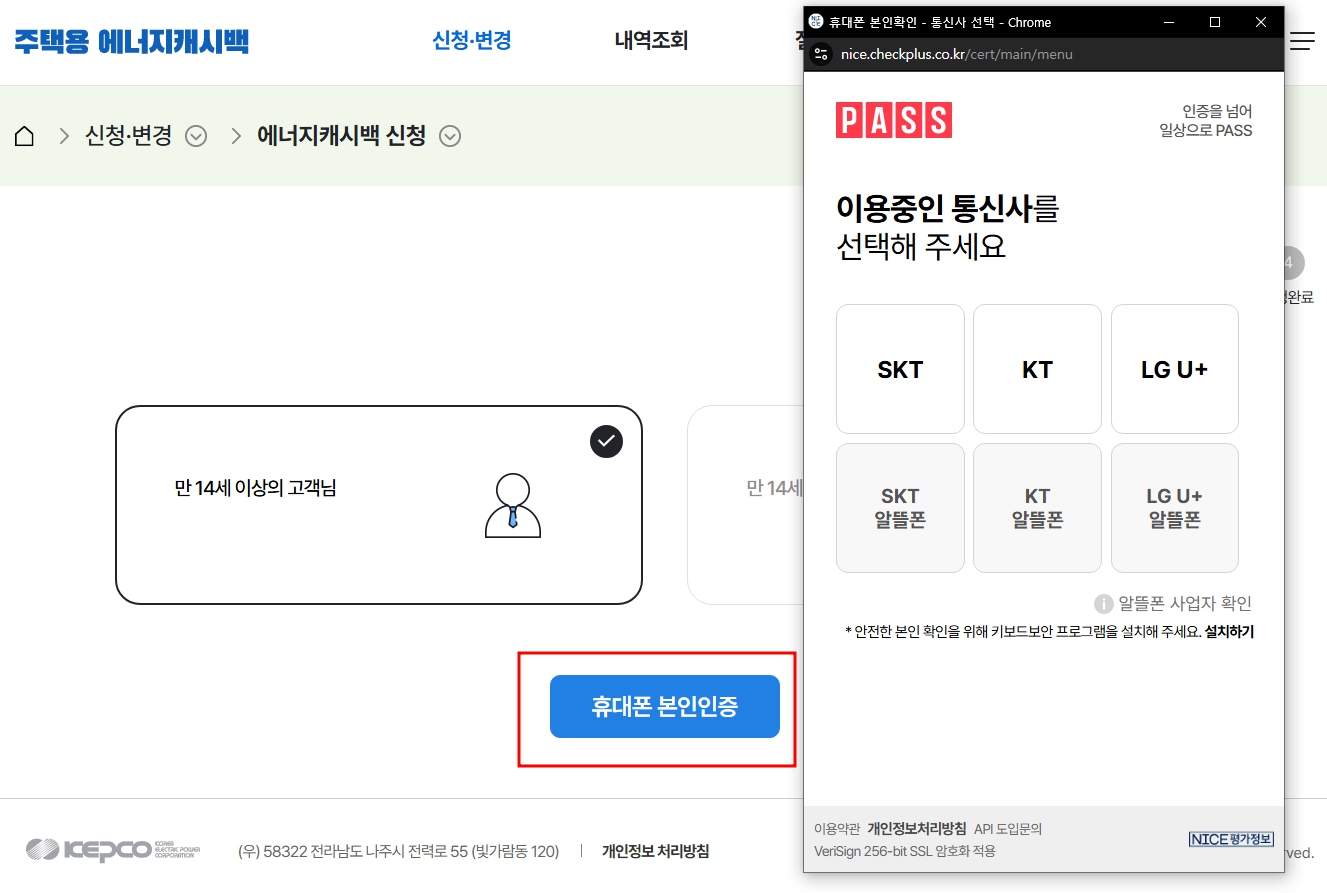This screenshot has height=893, width=1327.
Task: Select the partially hidden 만 14세 미만 card
Action: point(746,505)
